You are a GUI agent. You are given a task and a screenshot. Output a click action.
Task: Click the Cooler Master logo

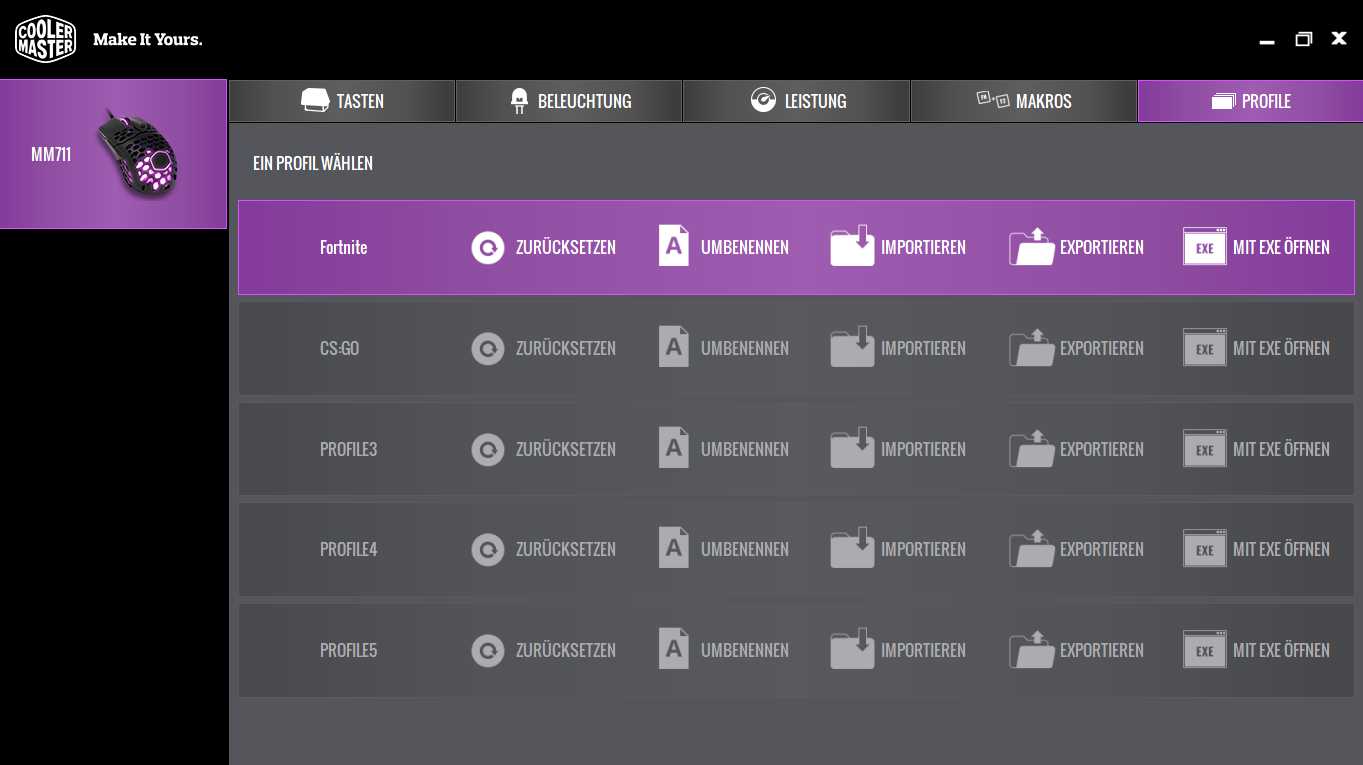coord(46,39)
